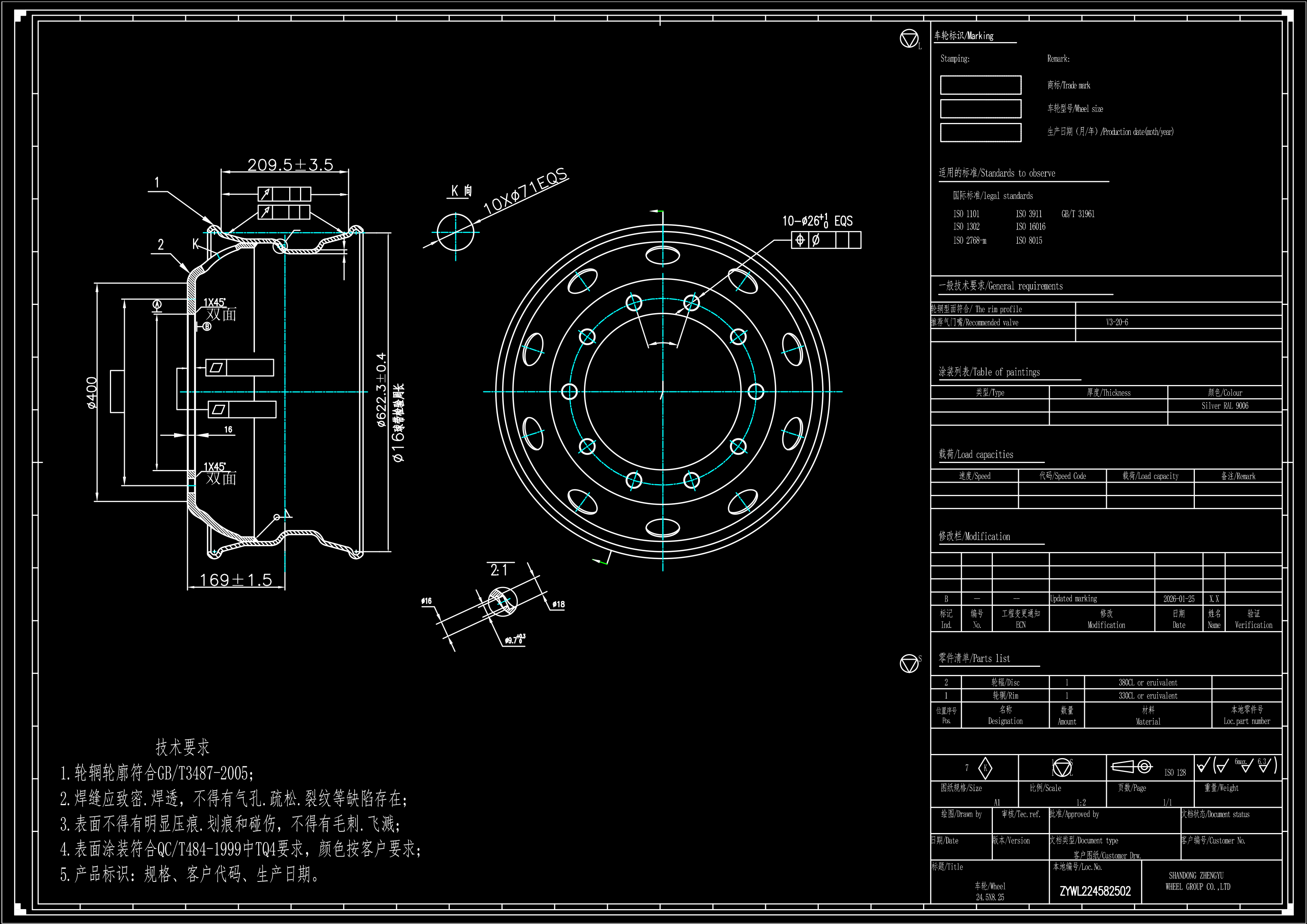This screenshot has height=924, width=1307.
Task: Click the triangle-in-circle L symbol near Marking
Action: (909, 39)
